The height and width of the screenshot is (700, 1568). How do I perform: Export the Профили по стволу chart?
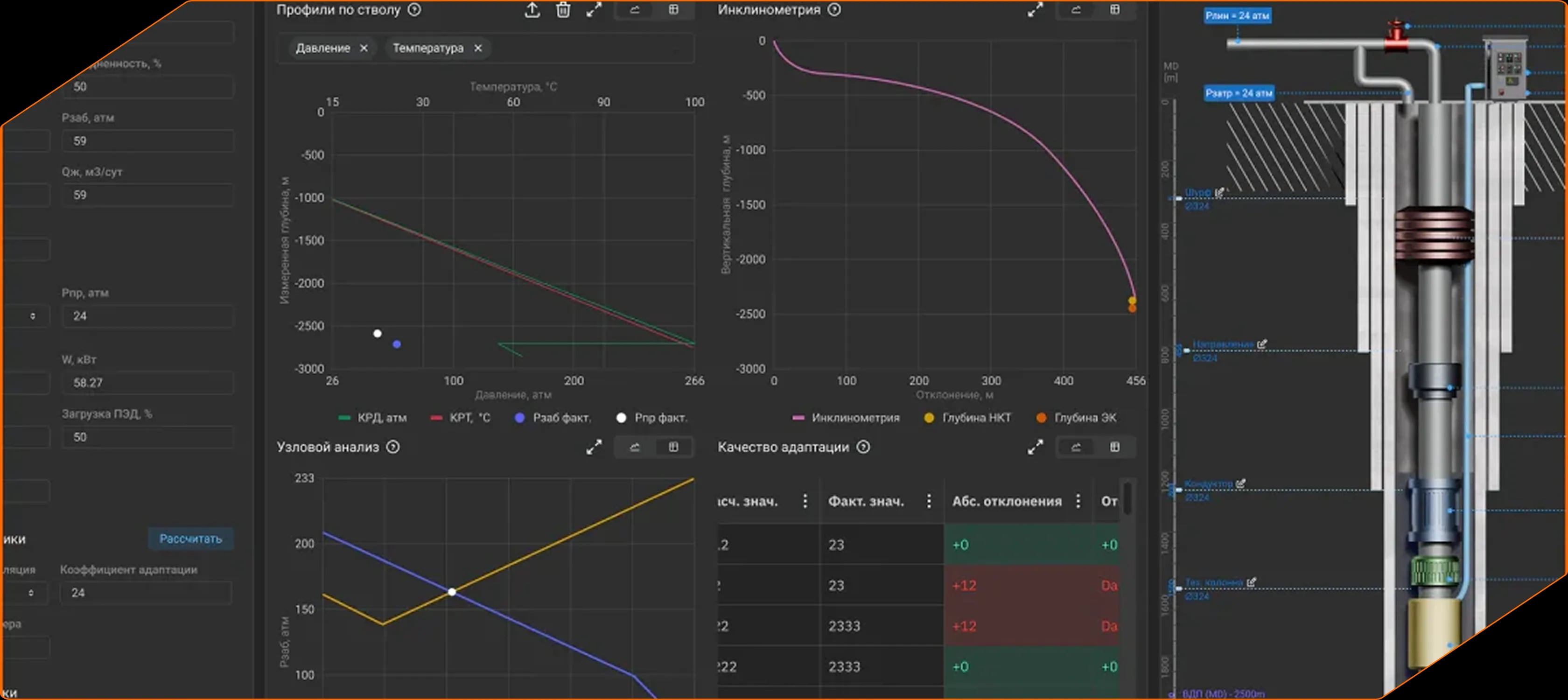[532, 10]
